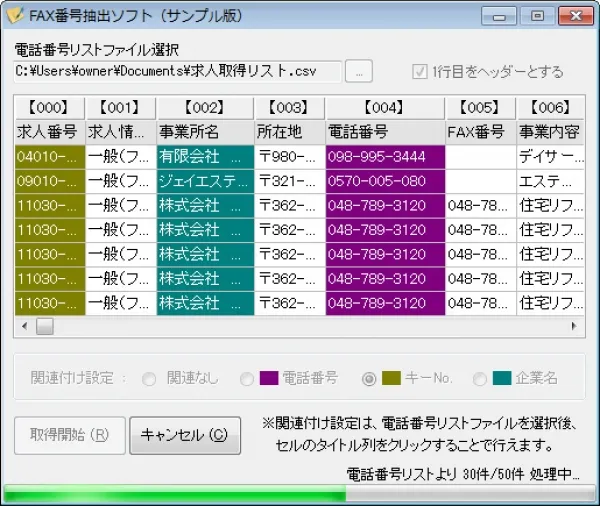This screenshot has width=600, height=506.
Task: Choose the 電話番号 radio option
Action: point(247,379)
